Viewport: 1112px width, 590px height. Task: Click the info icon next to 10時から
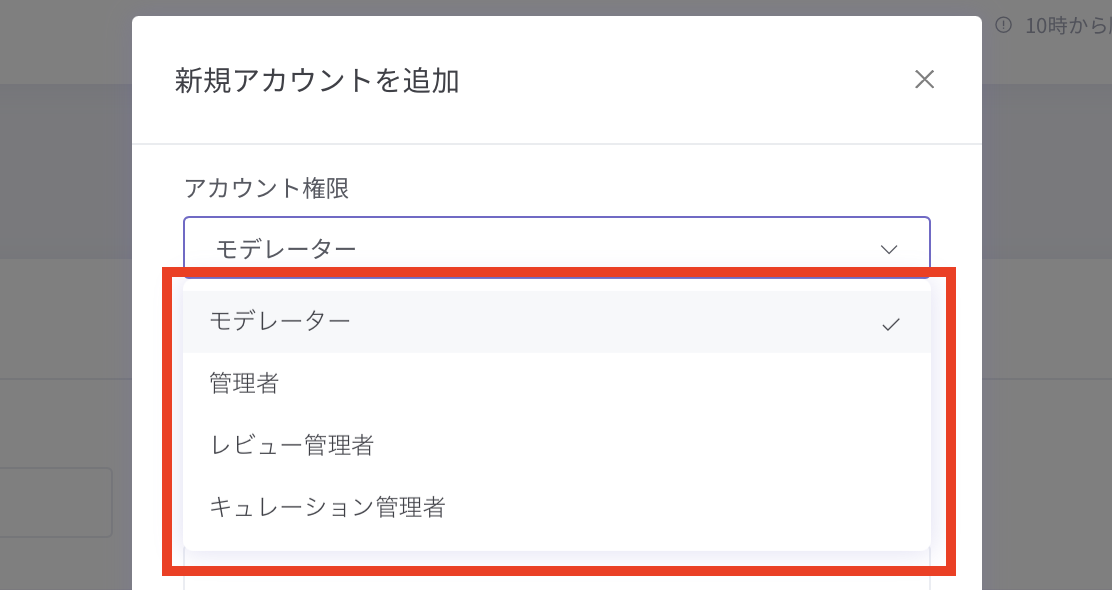coord(1003,25)
